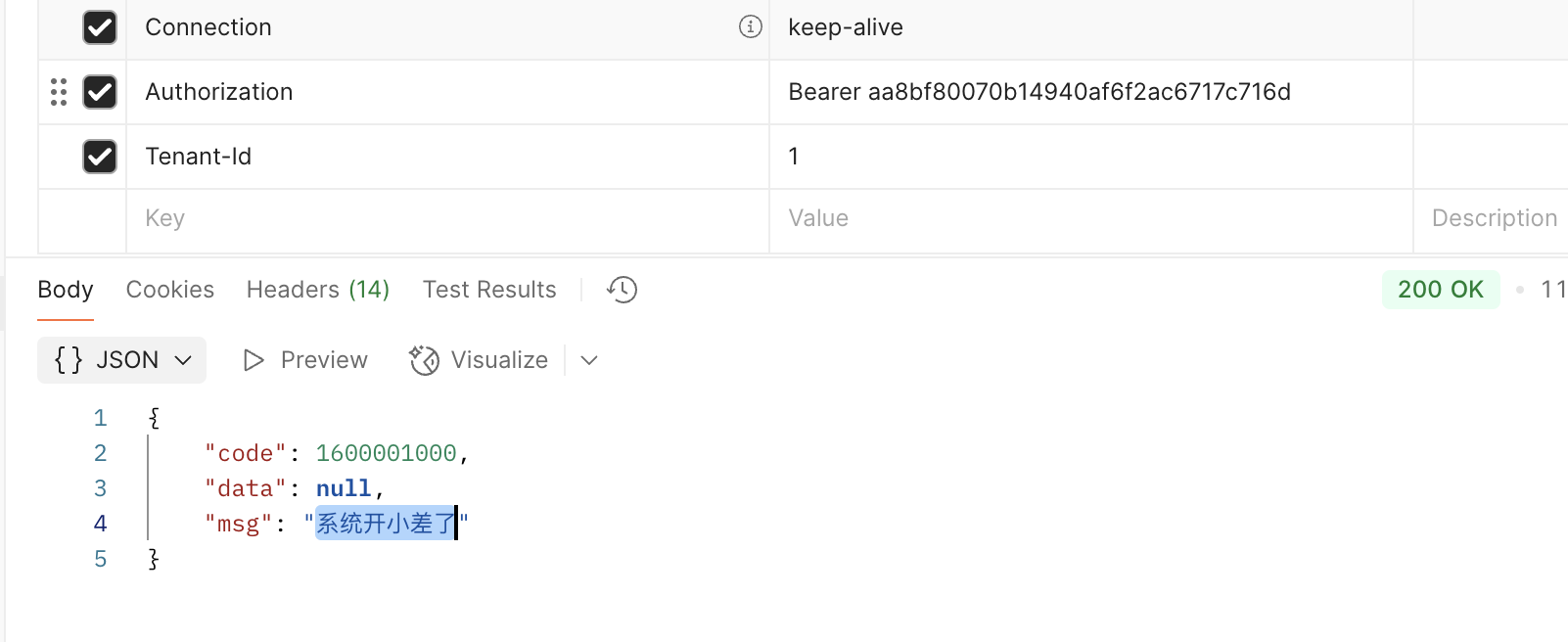Disable the Authorization header checkbox

100,92
